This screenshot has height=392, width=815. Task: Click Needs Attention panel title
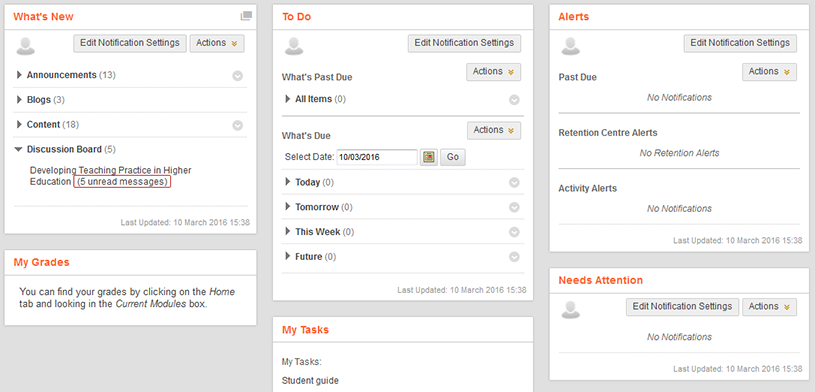(600, 280)
